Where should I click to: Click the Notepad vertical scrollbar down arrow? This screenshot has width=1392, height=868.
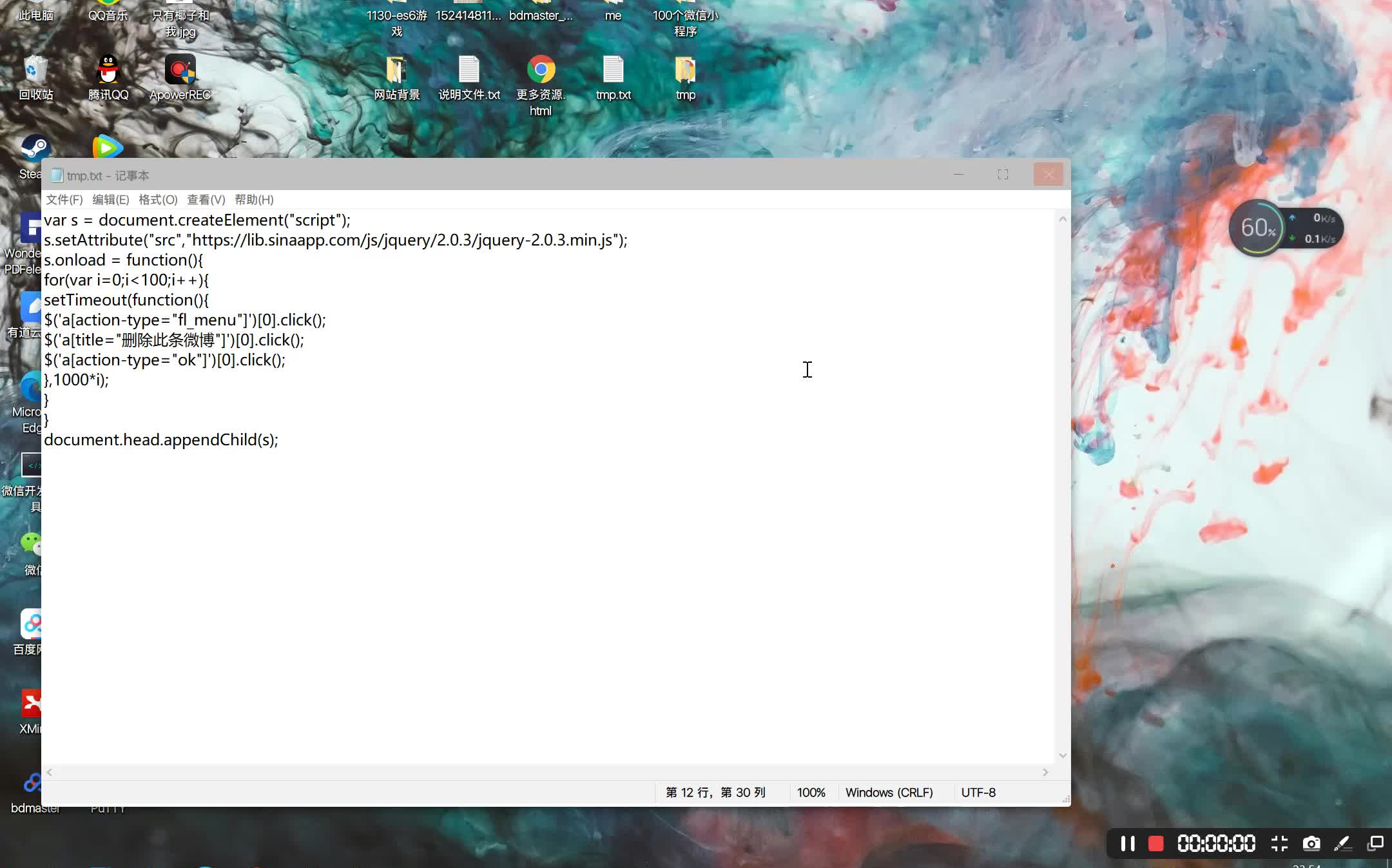point(1063,756)
